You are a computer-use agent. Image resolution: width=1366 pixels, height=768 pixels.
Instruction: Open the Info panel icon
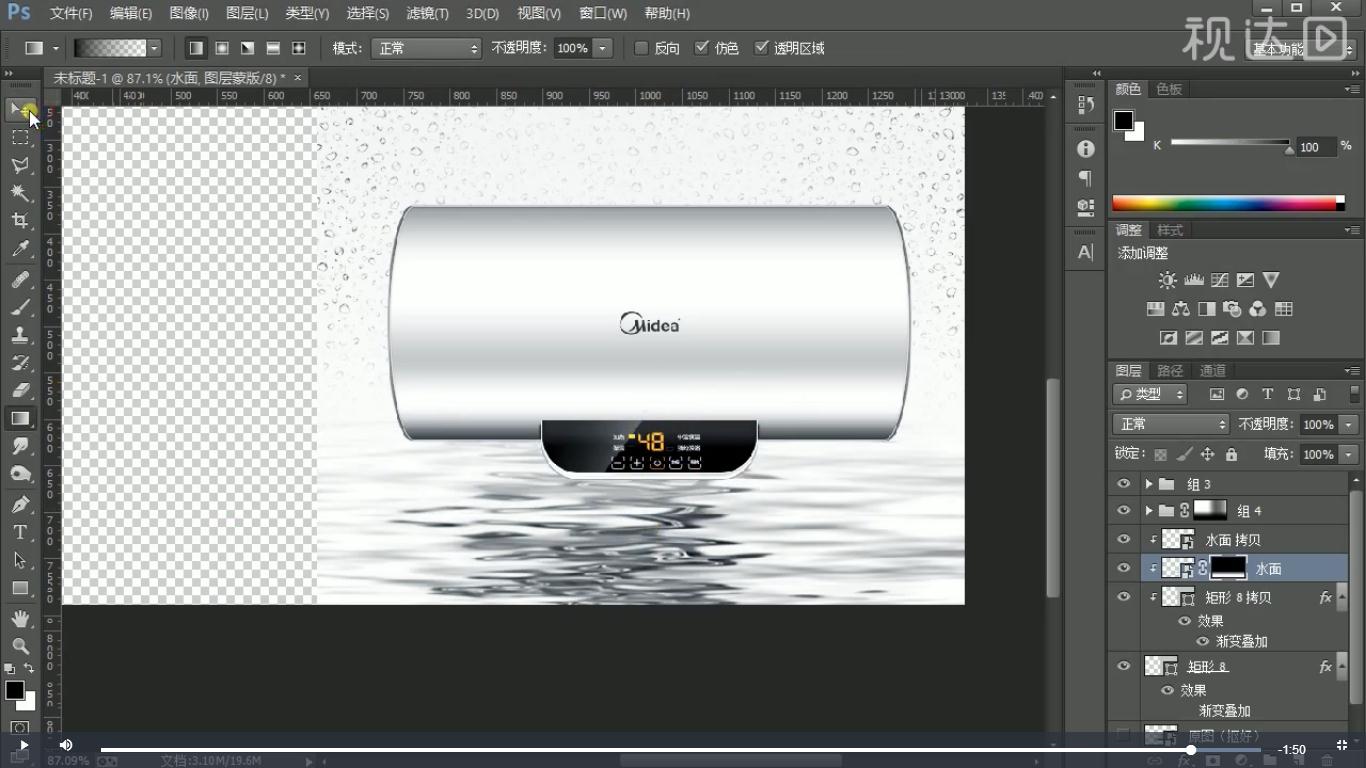pos(1086,149)
